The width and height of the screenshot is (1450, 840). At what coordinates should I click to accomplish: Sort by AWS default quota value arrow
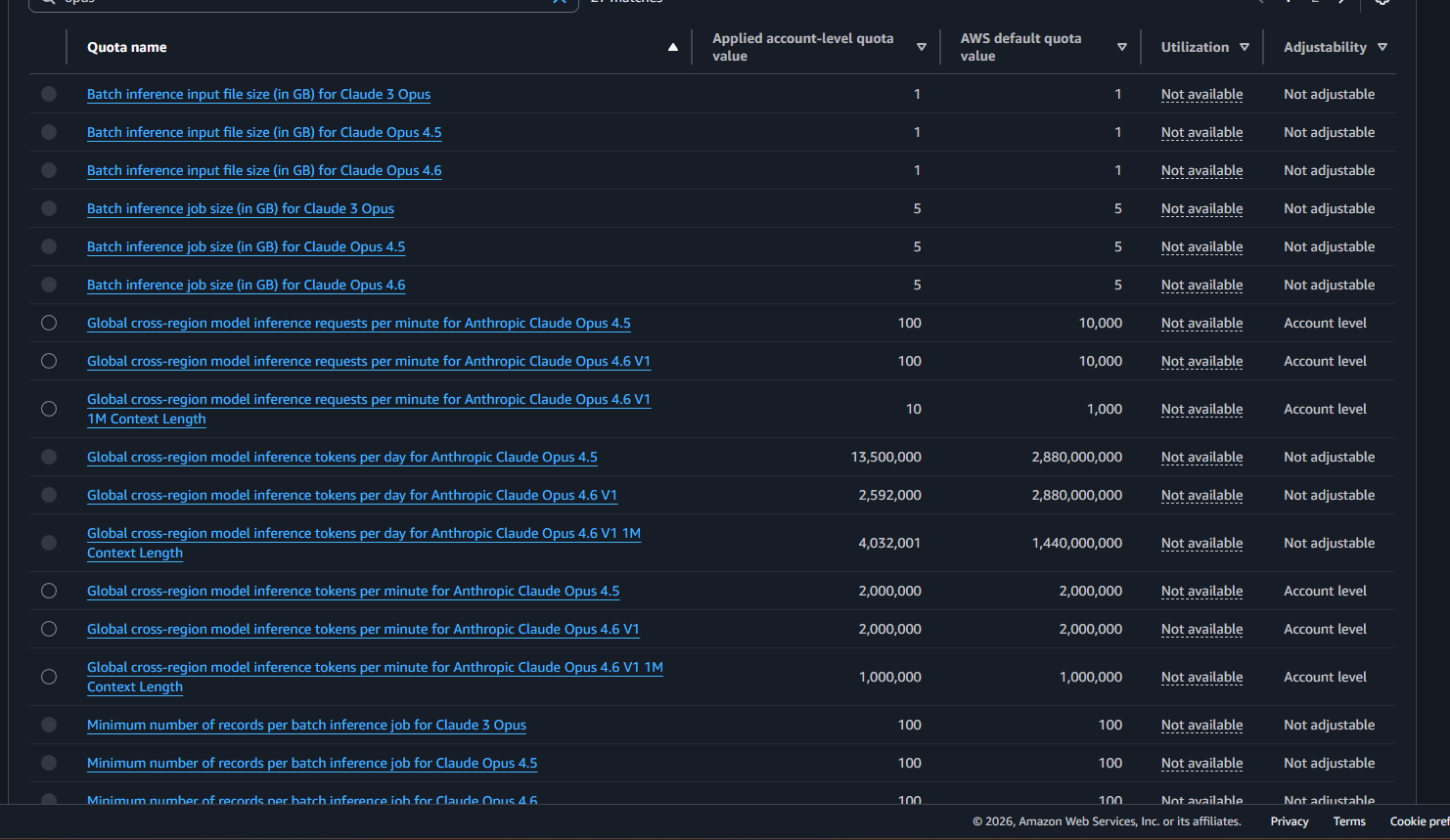(x=1122, y=47)
